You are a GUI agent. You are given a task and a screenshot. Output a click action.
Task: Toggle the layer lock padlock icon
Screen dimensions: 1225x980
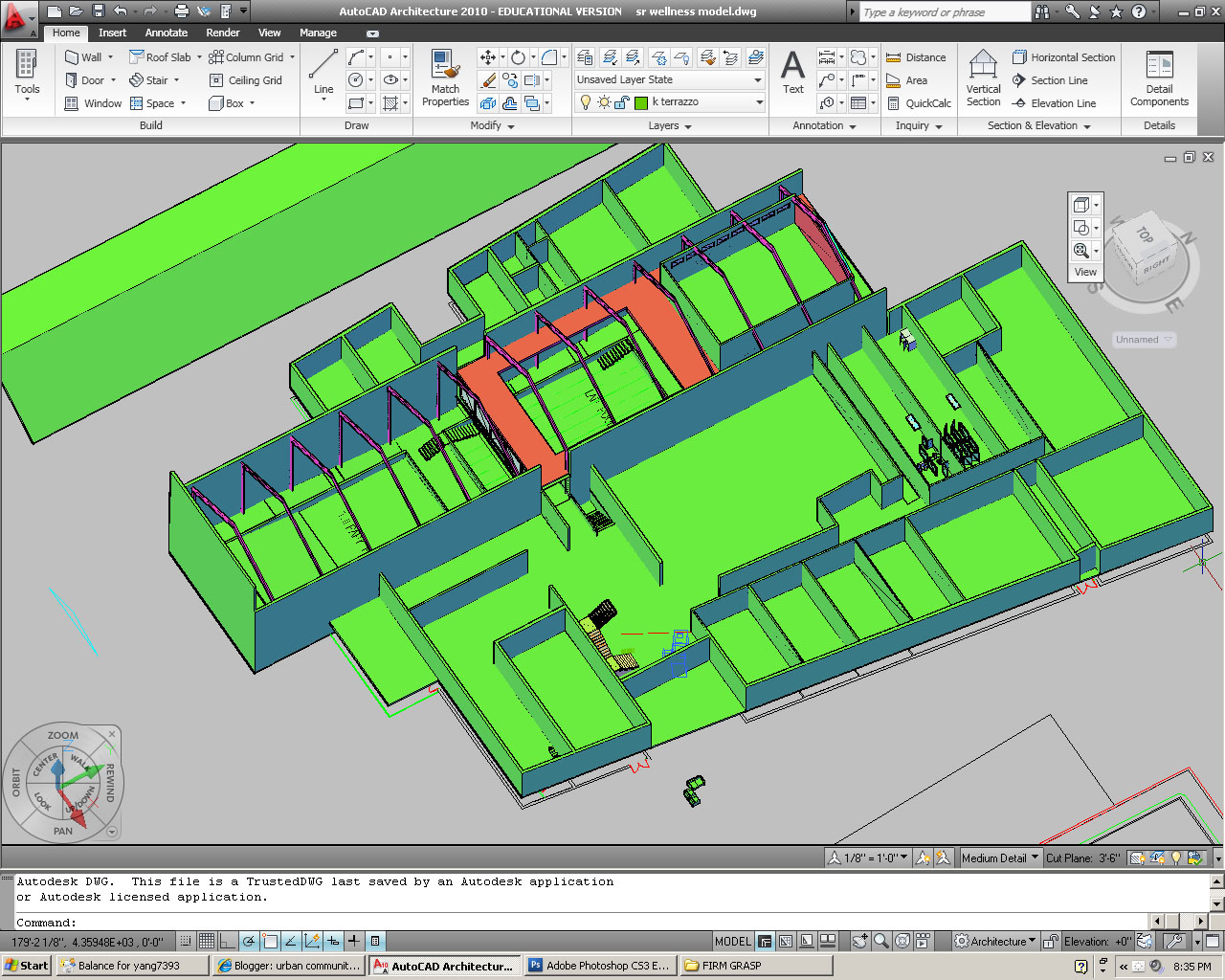click(622, 102)
